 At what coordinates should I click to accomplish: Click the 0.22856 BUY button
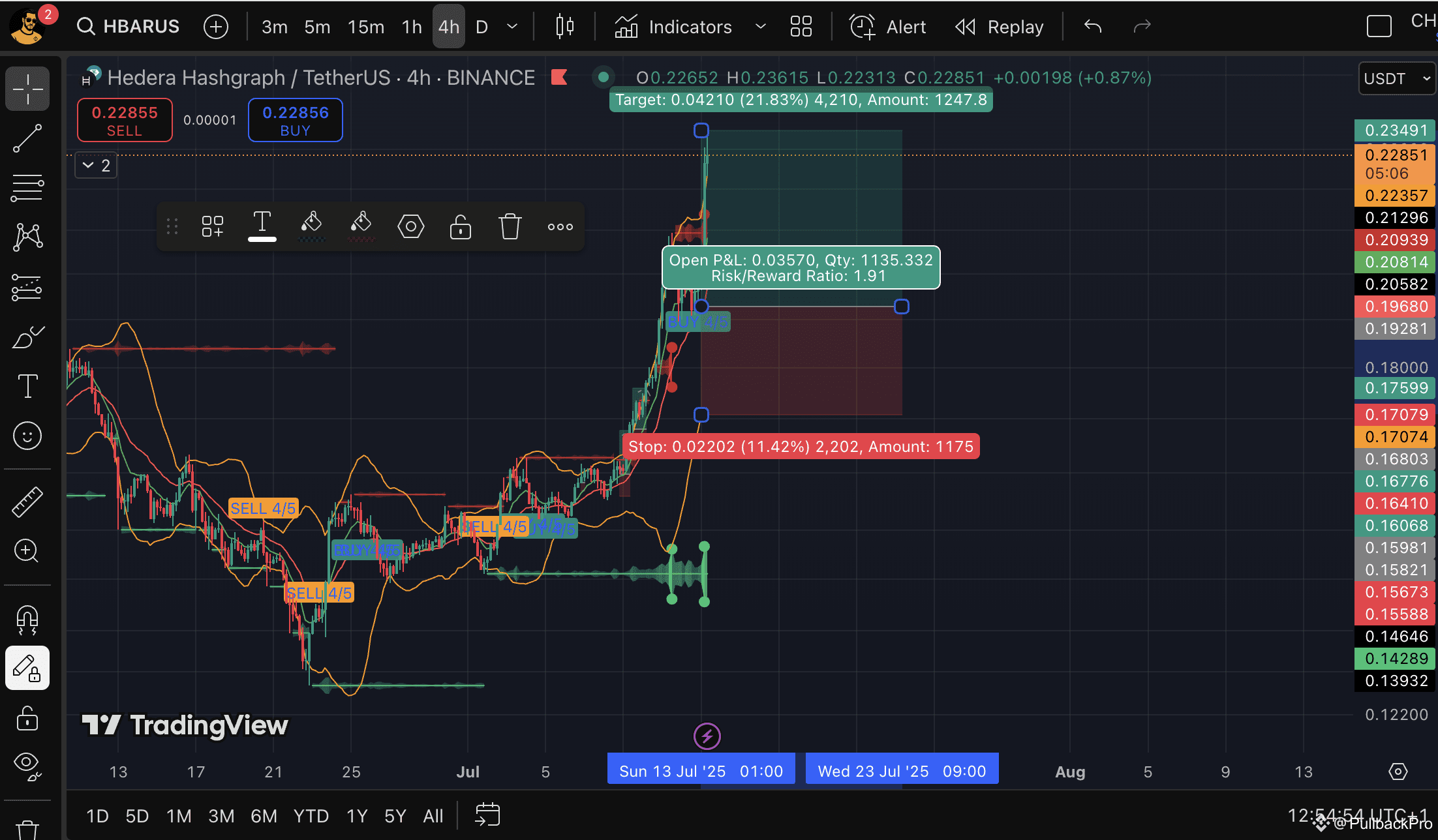coord(296,120)
